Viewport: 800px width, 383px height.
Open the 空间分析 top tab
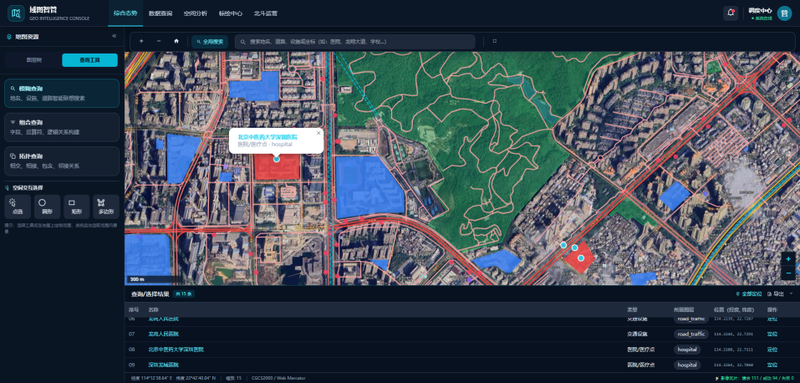pyautogui.click(x=195, y=14)
